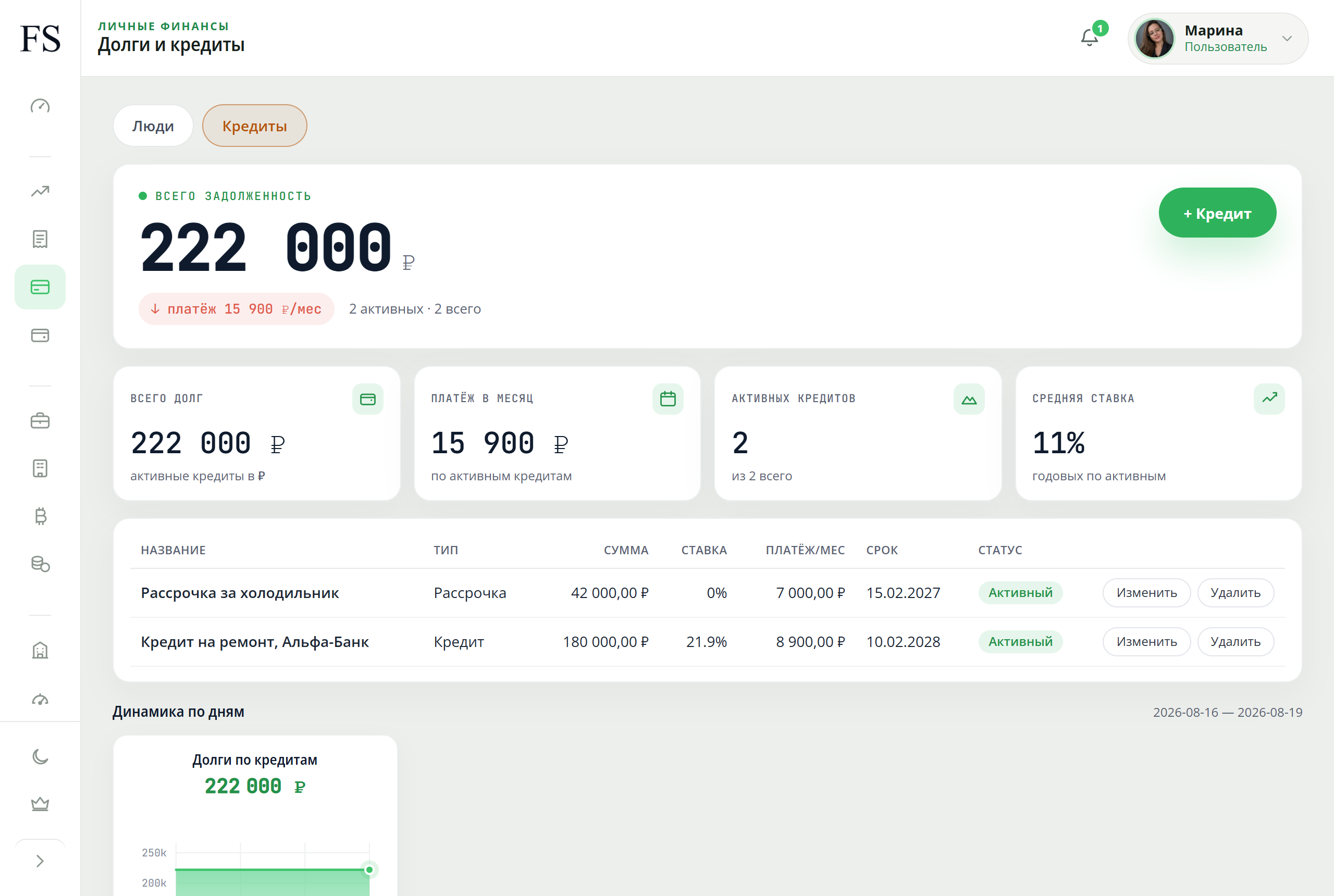Click the FS logo
Image resolution: width=1334 pixels, height=896 pixels.
point(40,38)
